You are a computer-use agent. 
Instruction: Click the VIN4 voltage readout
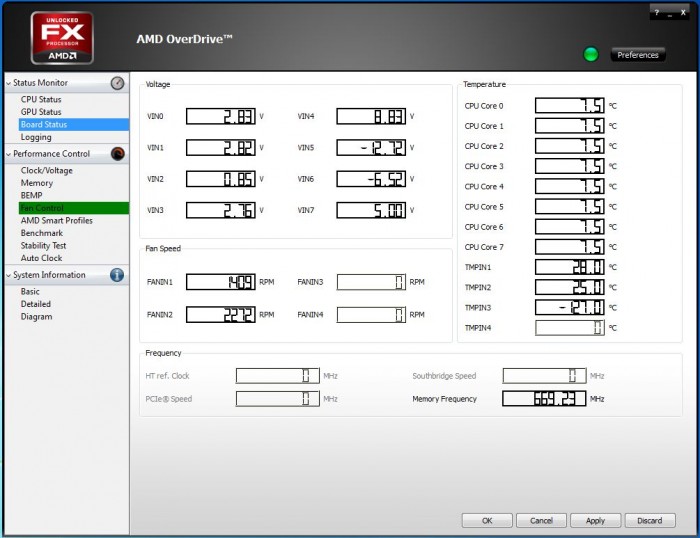click(371, 116)
